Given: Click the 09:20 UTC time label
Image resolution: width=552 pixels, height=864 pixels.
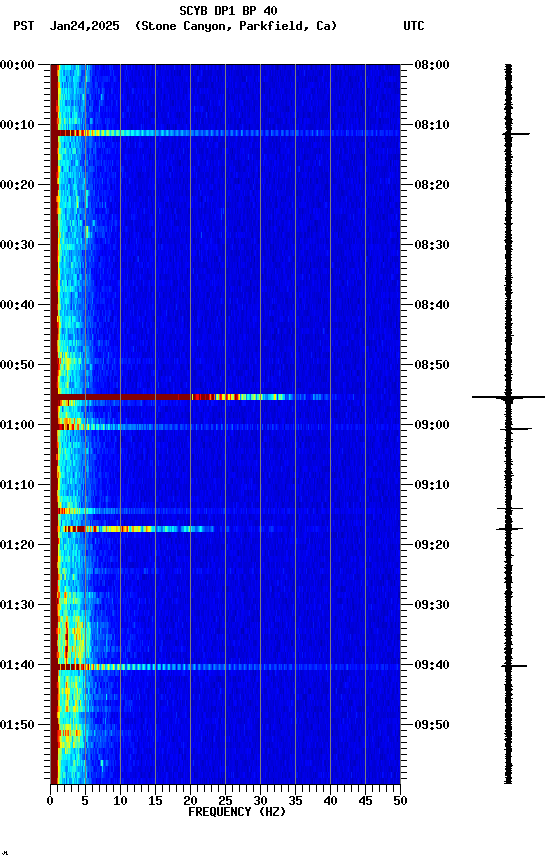Looking at the screenshot, I should click(x=432, y=546).
